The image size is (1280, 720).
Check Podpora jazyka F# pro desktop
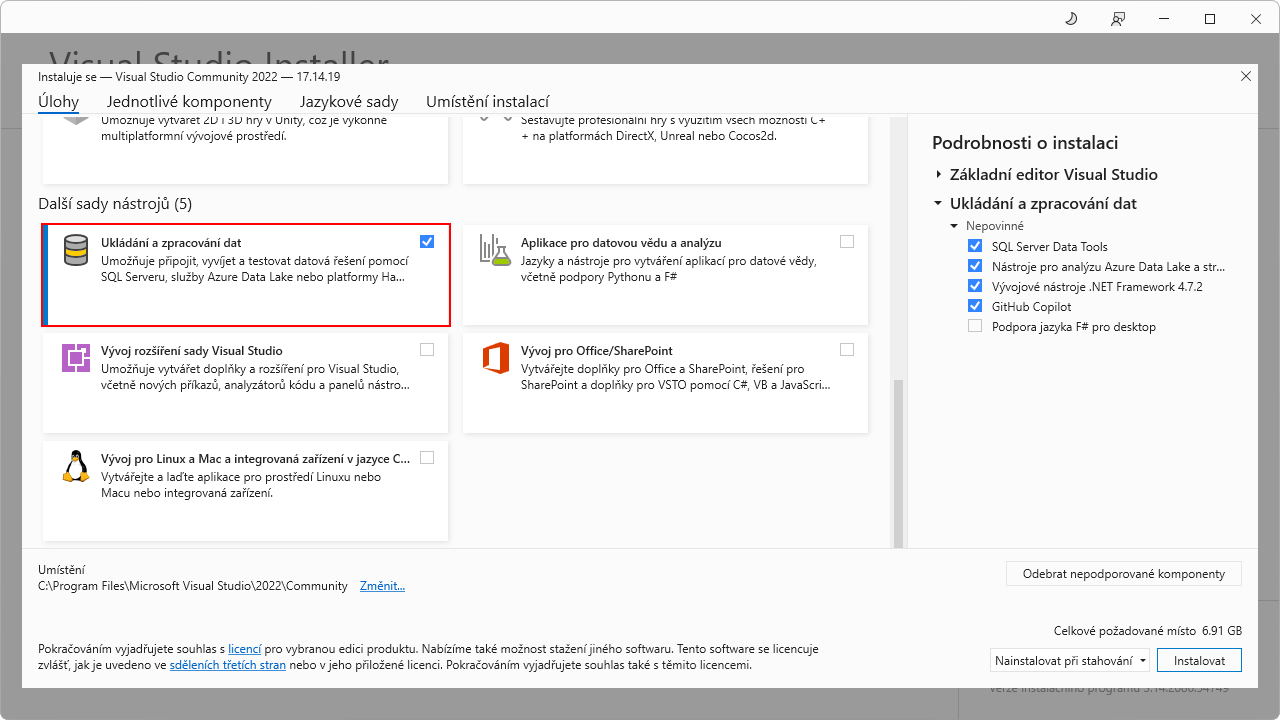tap(975, 326)
